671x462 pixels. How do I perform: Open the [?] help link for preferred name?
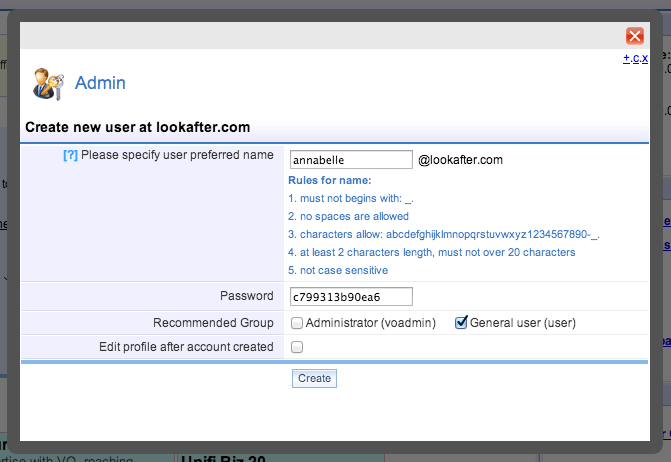pos(71,155)
